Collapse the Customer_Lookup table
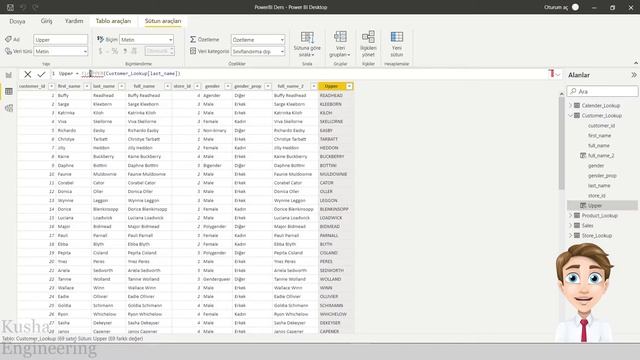640x360 pixels. pos(571,116)
